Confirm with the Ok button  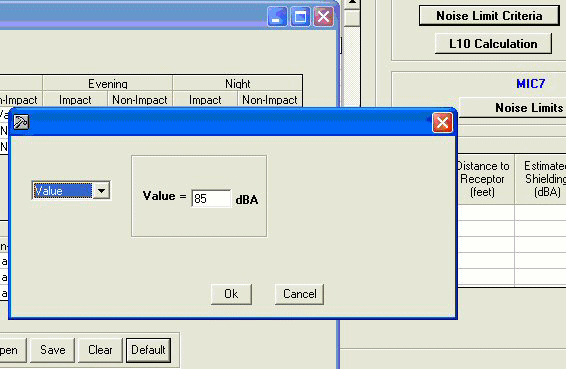click(x=231, y=294)
